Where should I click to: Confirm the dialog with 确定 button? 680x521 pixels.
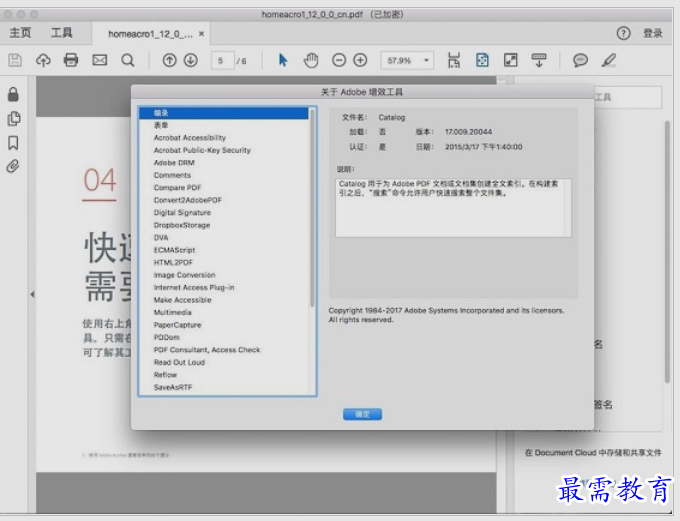pyautogui.click(x=362, y=414)
